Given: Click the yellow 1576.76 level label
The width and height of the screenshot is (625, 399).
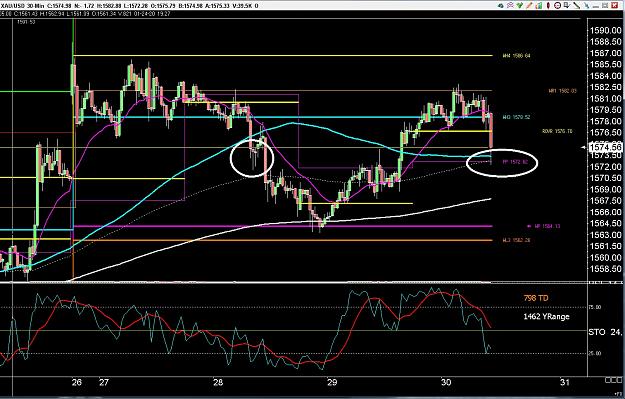Looking at the screenshot, I should pyautogui.click(x=557, y=131).
